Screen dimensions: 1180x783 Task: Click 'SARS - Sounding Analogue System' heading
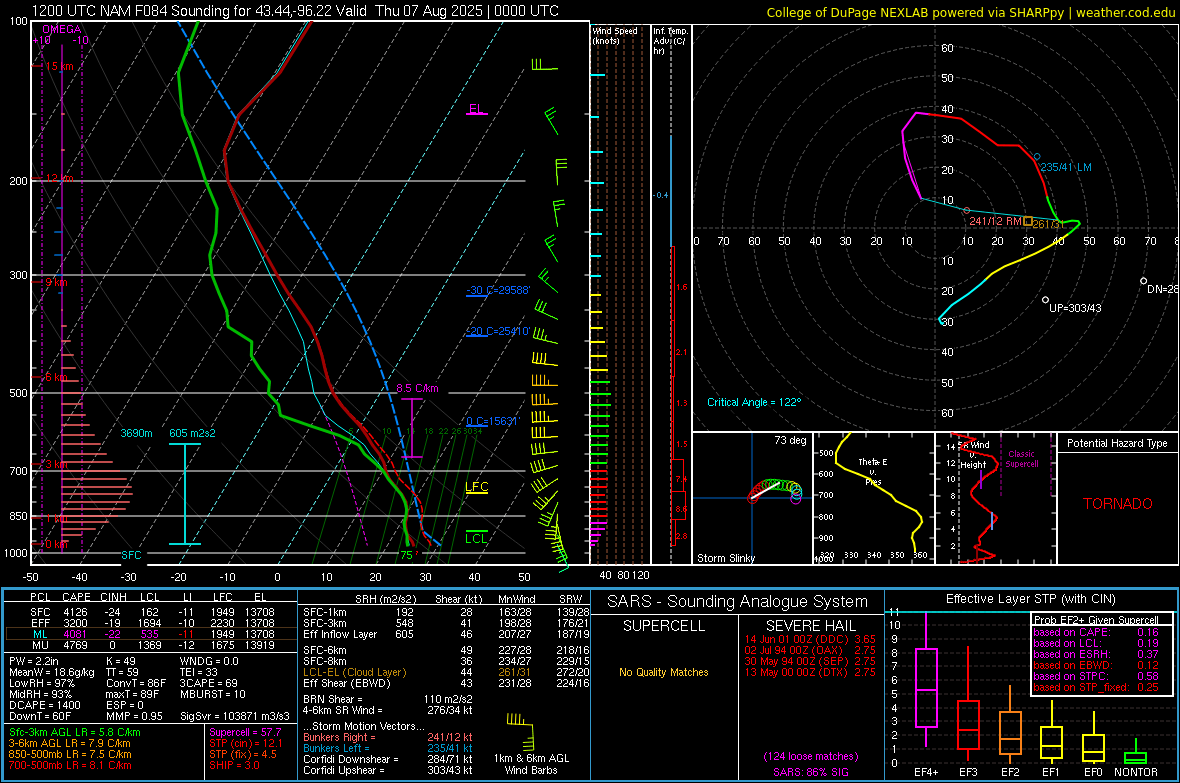[738, 602]
